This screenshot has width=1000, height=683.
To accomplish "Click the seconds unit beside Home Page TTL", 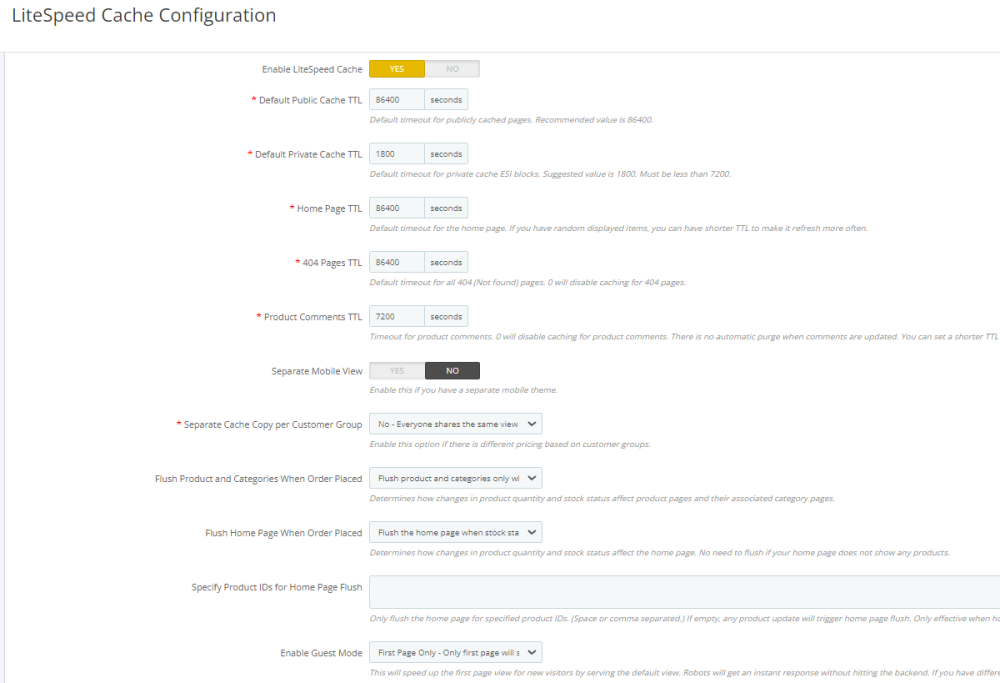I will (x=446, y=208).
